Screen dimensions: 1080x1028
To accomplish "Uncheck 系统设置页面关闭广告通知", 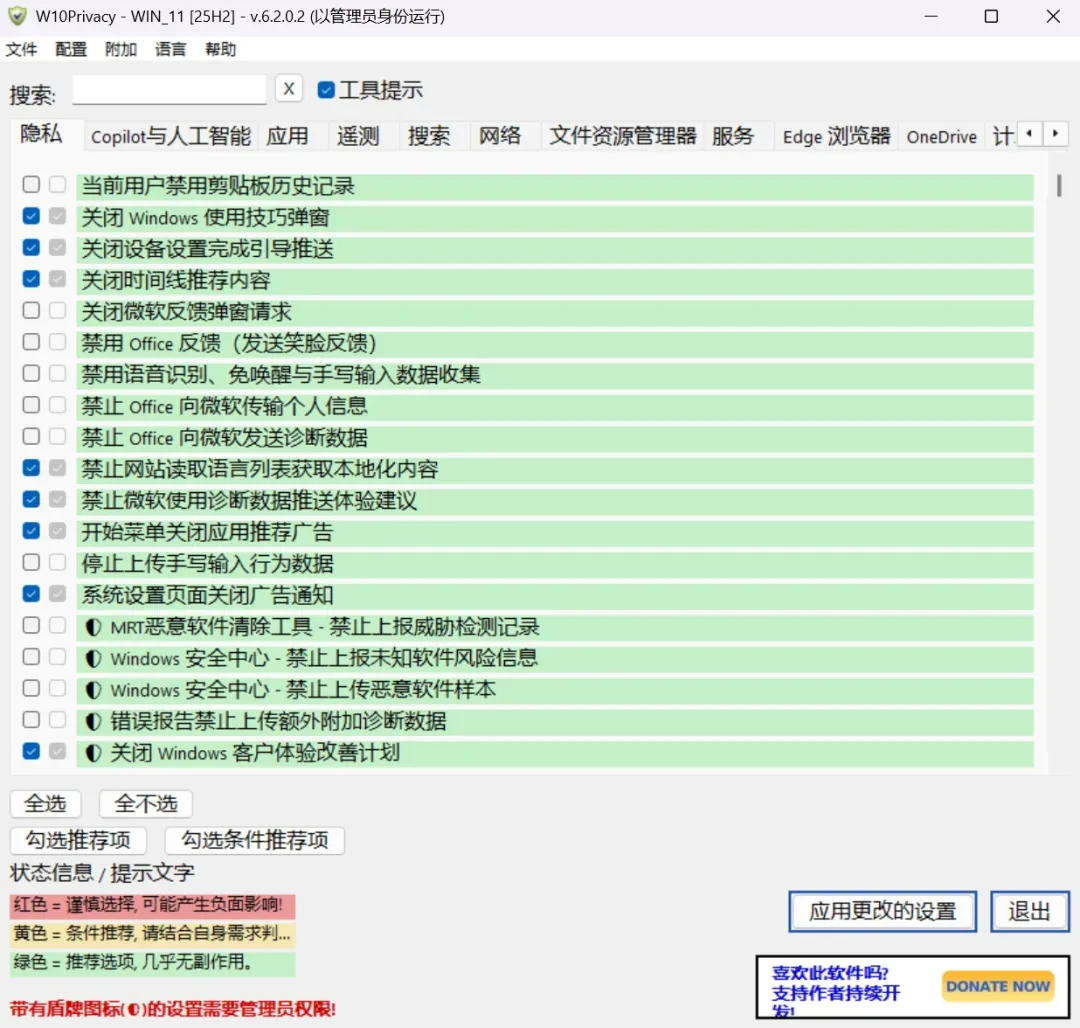I will (x=31, y=594).
